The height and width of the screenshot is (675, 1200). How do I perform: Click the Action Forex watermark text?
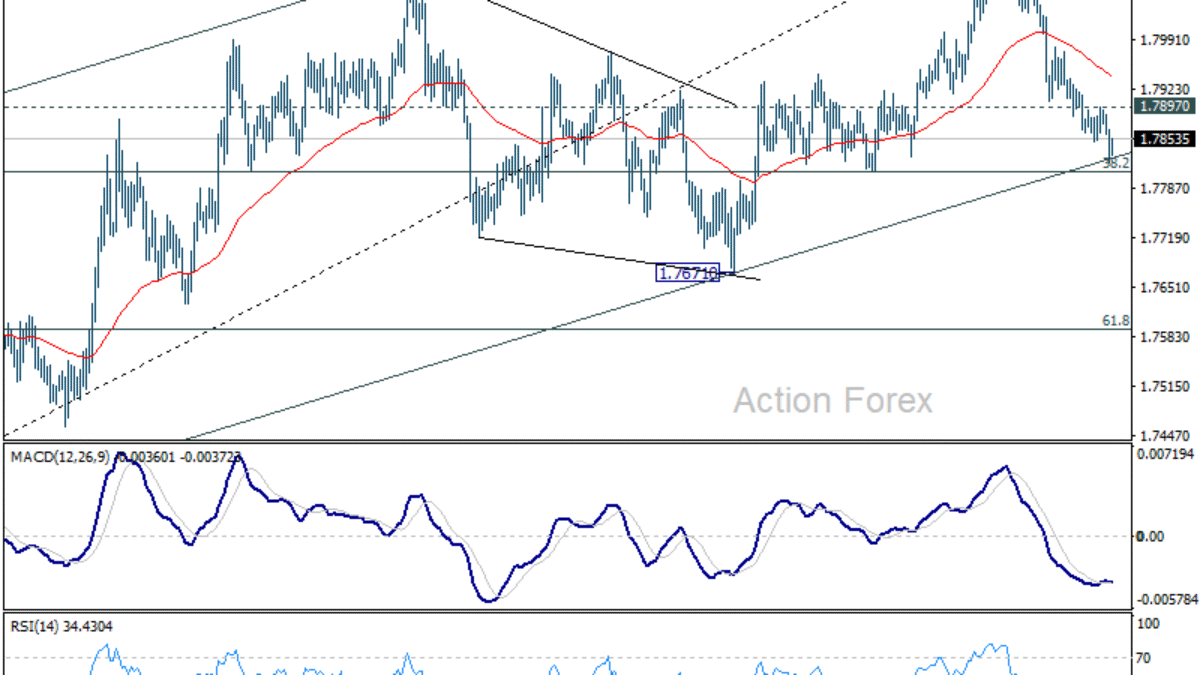click(x=832, y=401)
